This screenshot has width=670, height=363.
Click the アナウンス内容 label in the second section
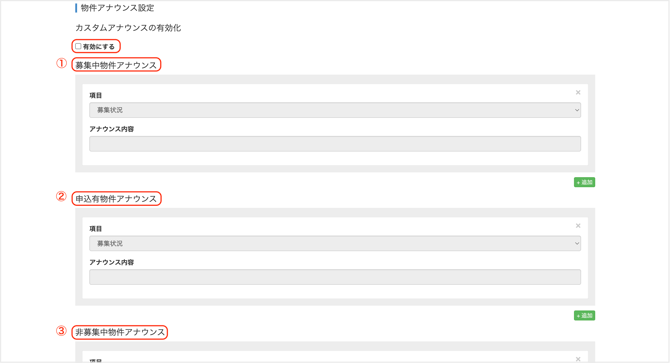112,262
